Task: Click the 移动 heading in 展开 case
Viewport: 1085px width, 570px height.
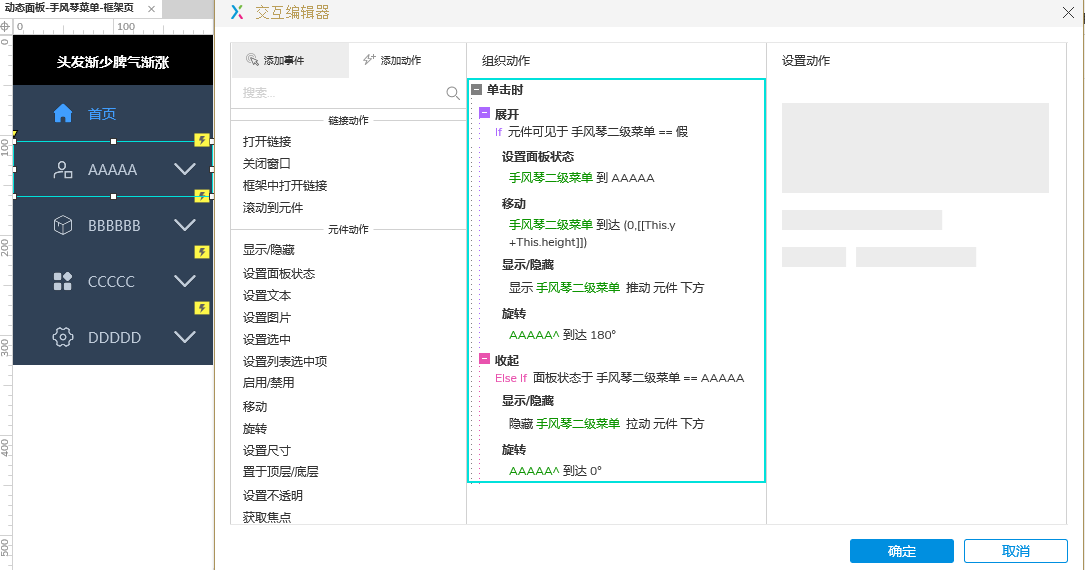Action: (x=513, y=204)
